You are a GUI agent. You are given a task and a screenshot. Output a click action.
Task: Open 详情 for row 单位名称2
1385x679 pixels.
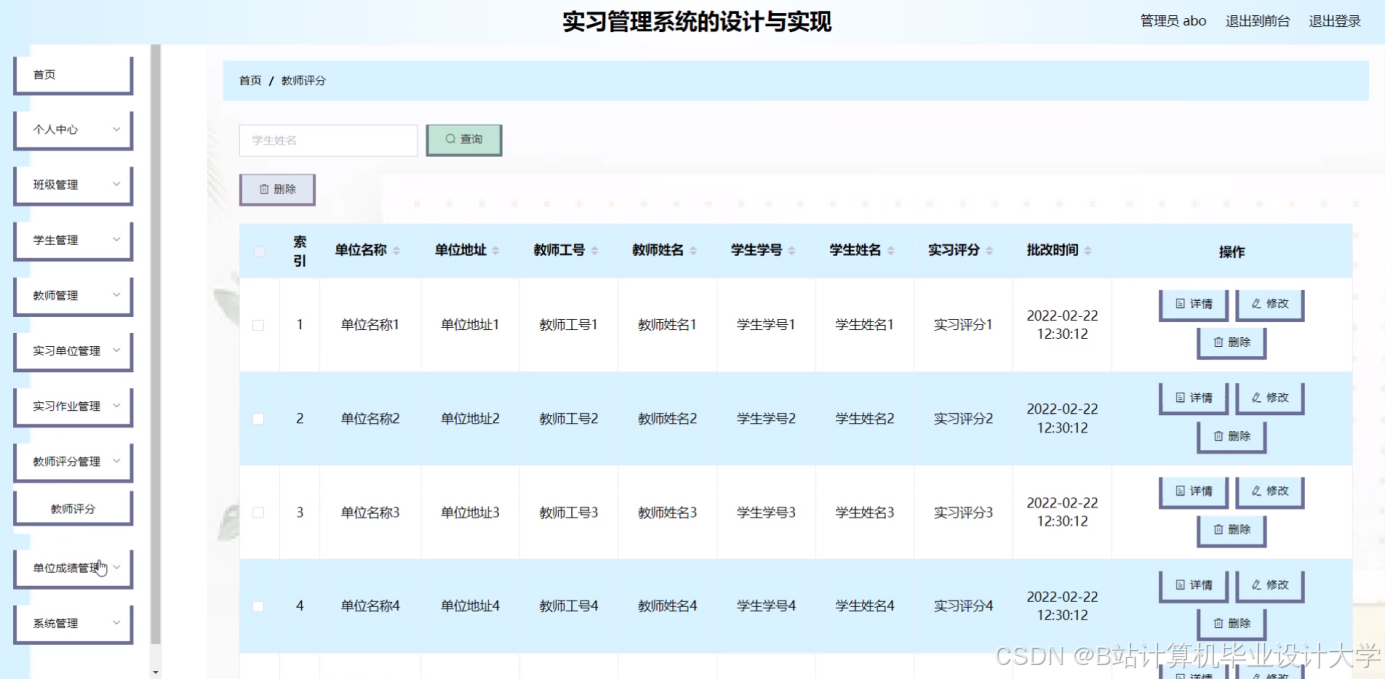point(1193,398)
